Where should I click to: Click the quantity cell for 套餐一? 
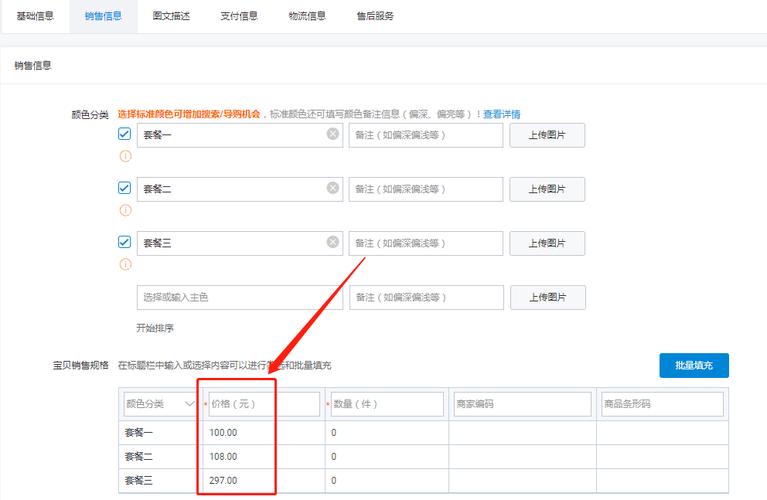coord(387,432)
